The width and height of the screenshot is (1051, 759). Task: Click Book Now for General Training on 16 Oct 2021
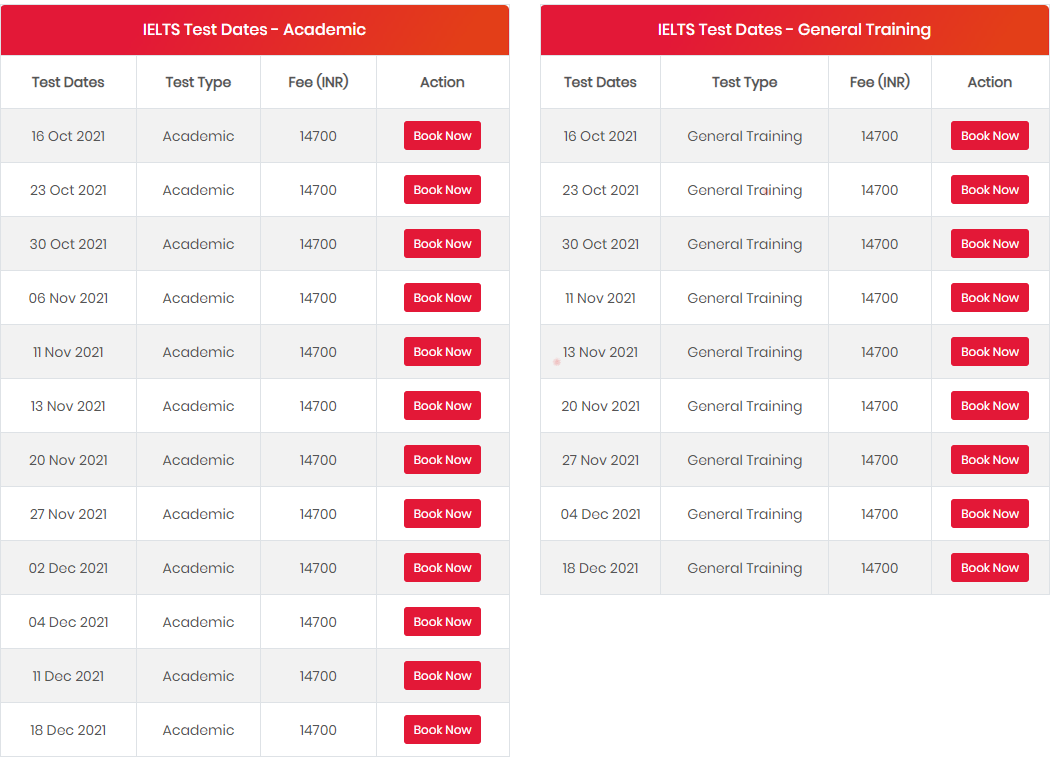989,135
